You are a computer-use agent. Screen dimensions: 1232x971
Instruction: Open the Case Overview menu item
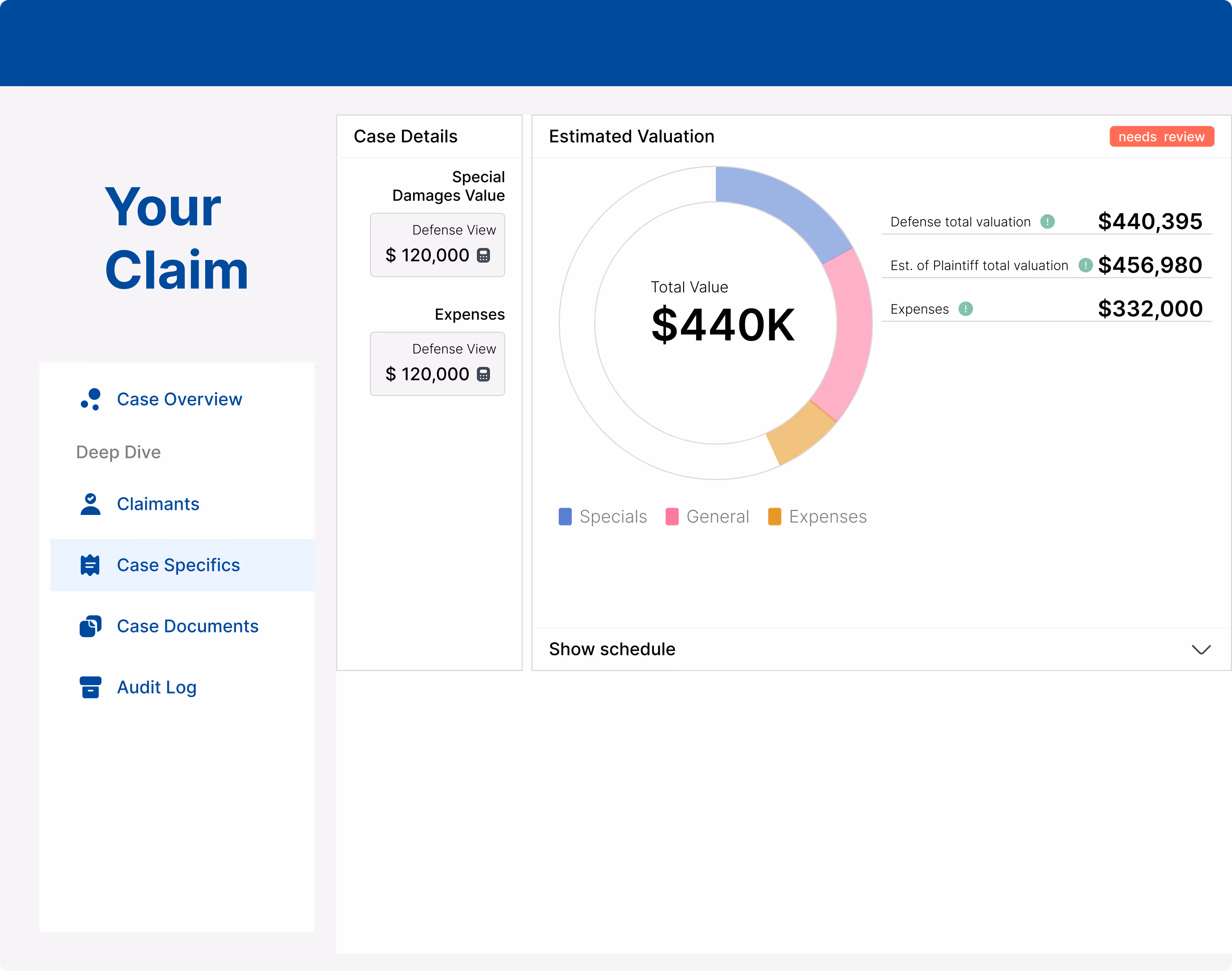pos(179,399)
